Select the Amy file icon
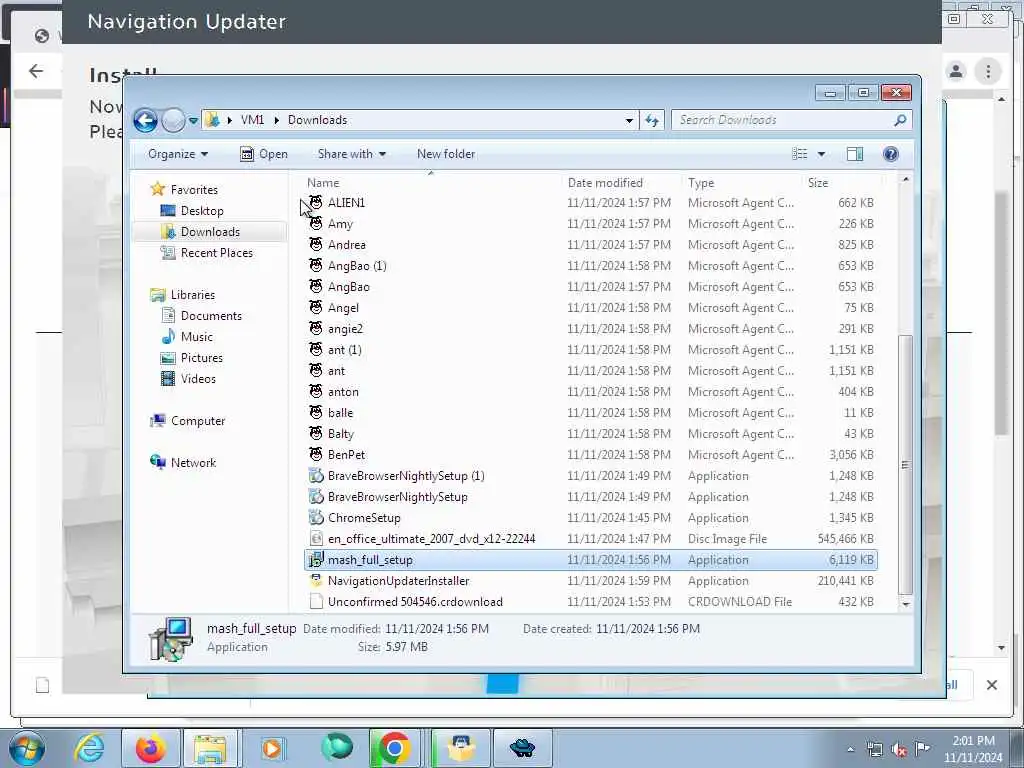 (316, 224)
